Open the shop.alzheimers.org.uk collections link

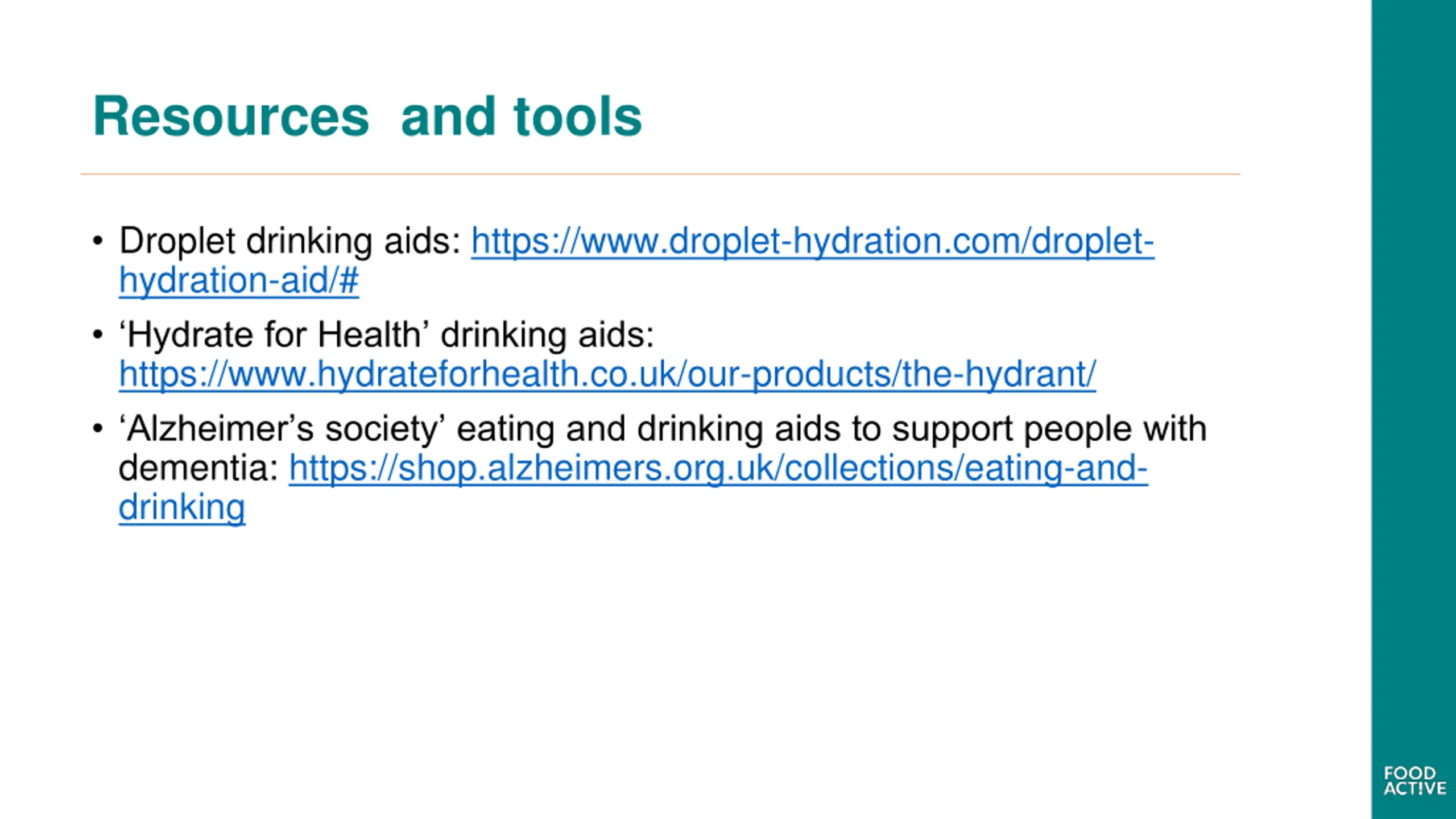tap(718, 468)
